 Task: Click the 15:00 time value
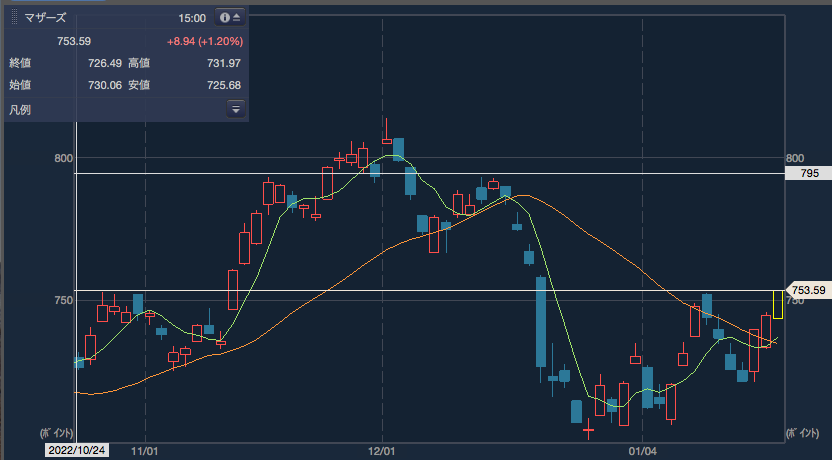[x=192, y=19]
